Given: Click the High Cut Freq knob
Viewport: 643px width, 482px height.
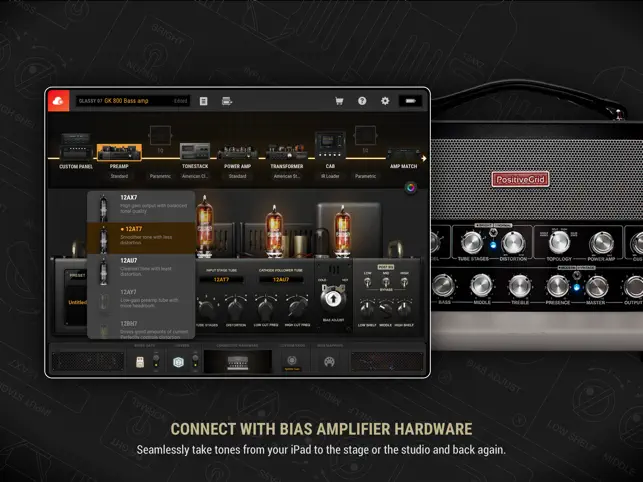Looking at the screenshot, I should 297,308.
